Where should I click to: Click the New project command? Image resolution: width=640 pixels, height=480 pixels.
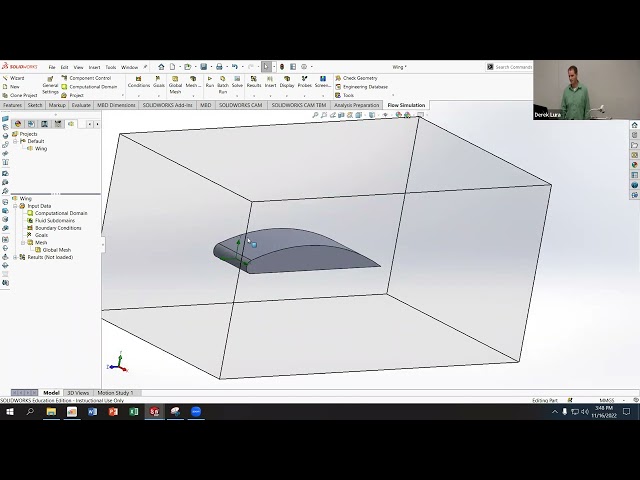(x=11, y=87)
